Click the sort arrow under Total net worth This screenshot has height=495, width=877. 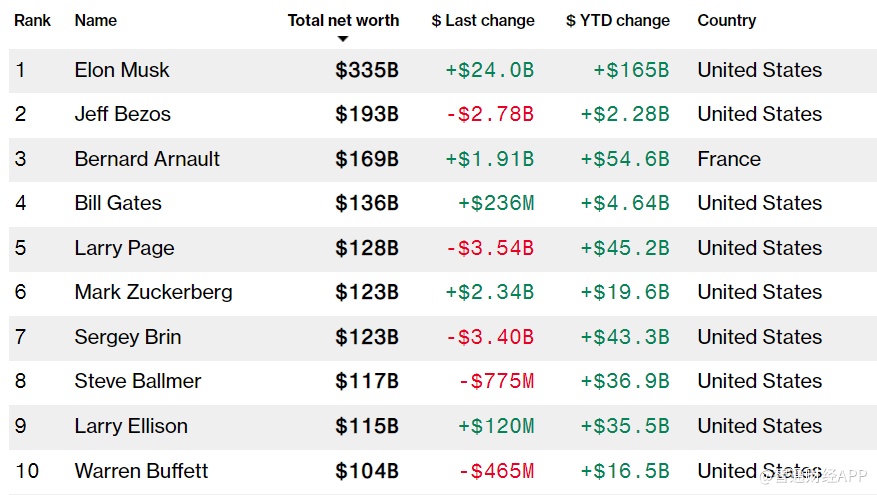(x=343, y=40)
